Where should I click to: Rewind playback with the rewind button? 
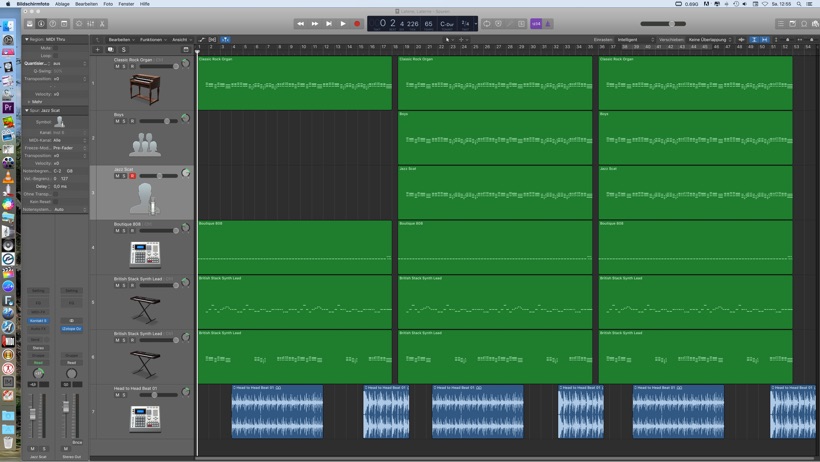coord(301,24)
